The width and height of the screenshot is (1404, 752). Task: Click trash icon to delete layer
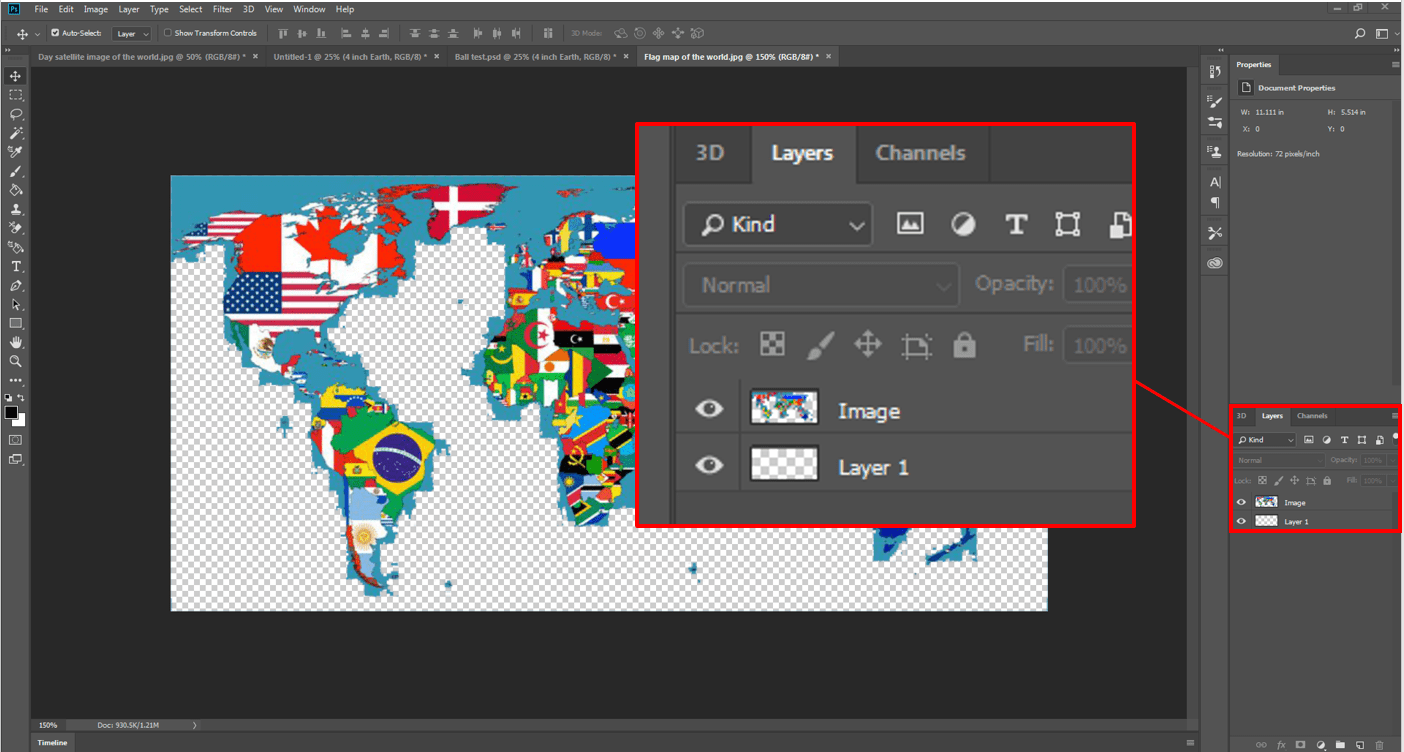pos(1380,744)
